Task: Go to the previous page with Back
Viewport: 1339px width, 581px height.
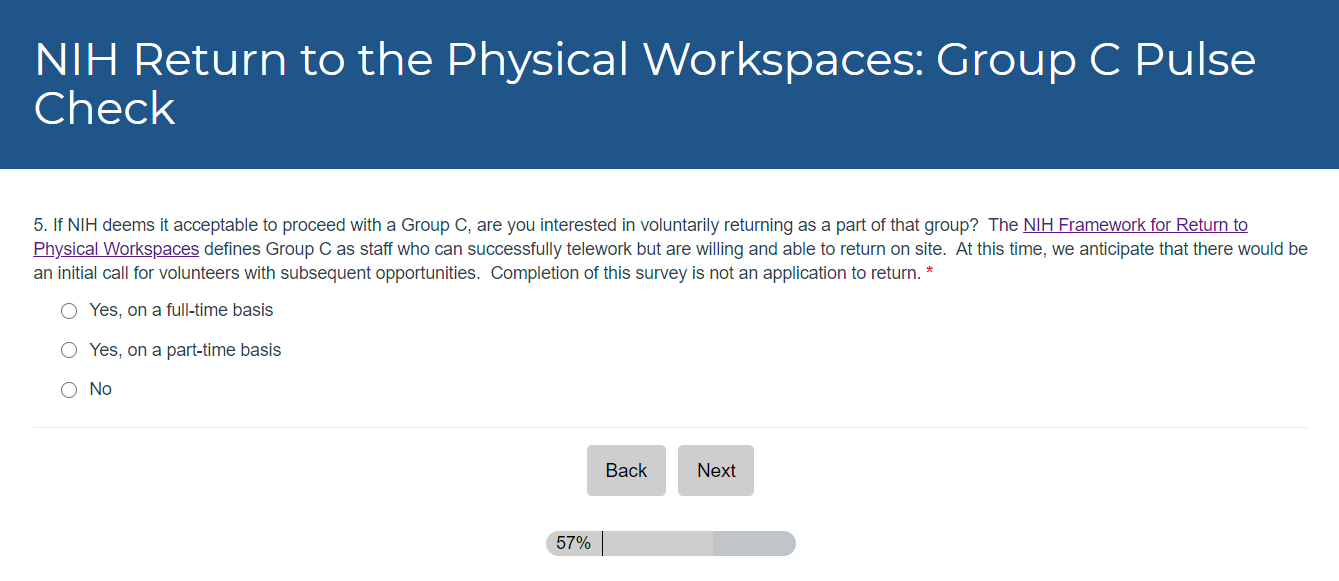Action: tap(626, 470)
